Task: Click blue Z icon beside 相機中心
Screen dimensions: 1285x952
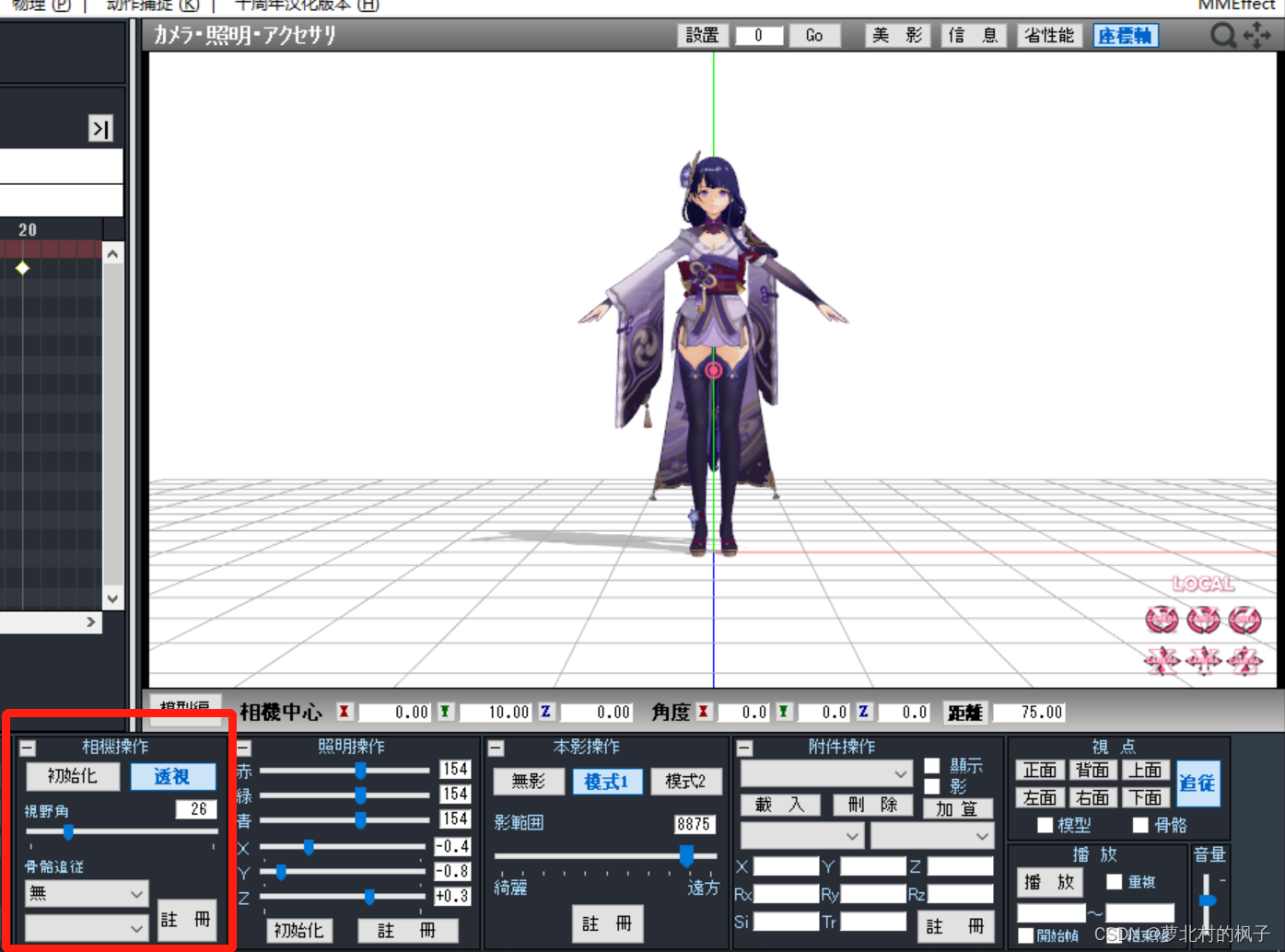Action: 545,712
